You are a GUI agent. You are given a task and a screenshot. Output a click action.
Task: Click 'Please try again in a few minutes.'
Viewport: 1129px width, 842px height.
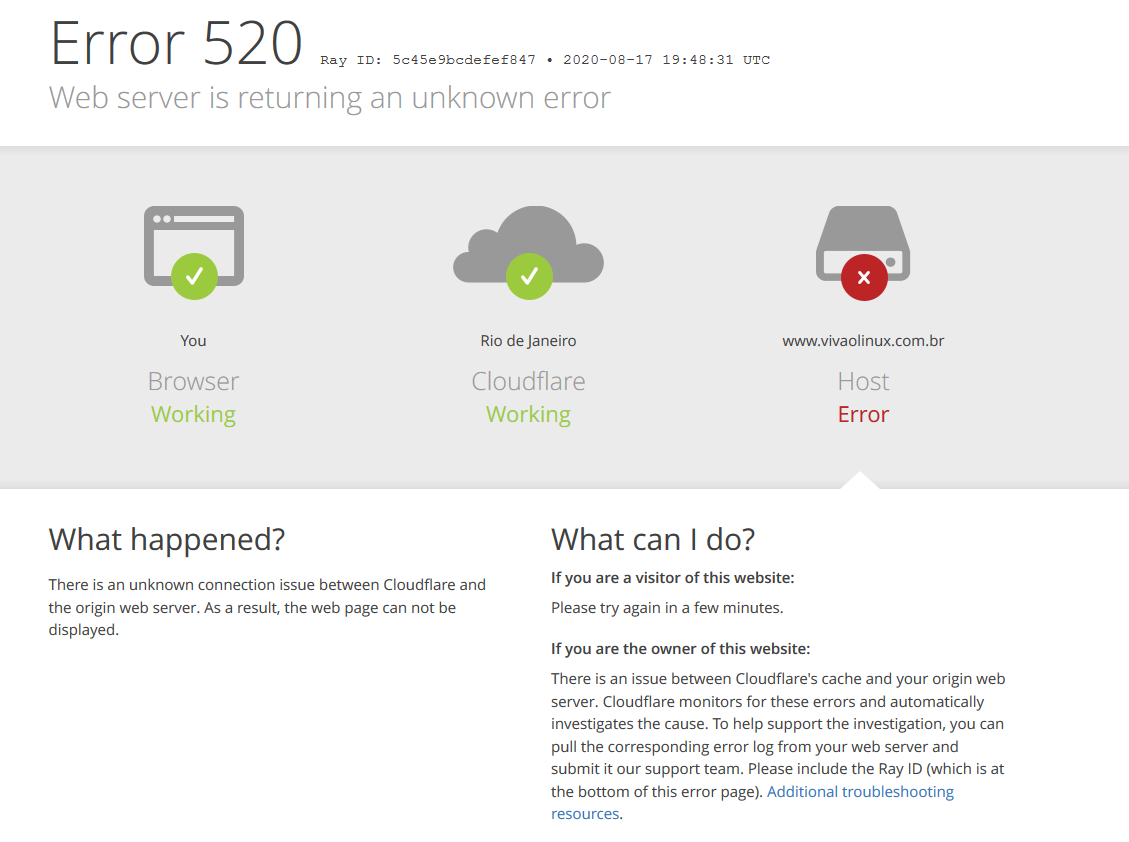tap(667, 608)
